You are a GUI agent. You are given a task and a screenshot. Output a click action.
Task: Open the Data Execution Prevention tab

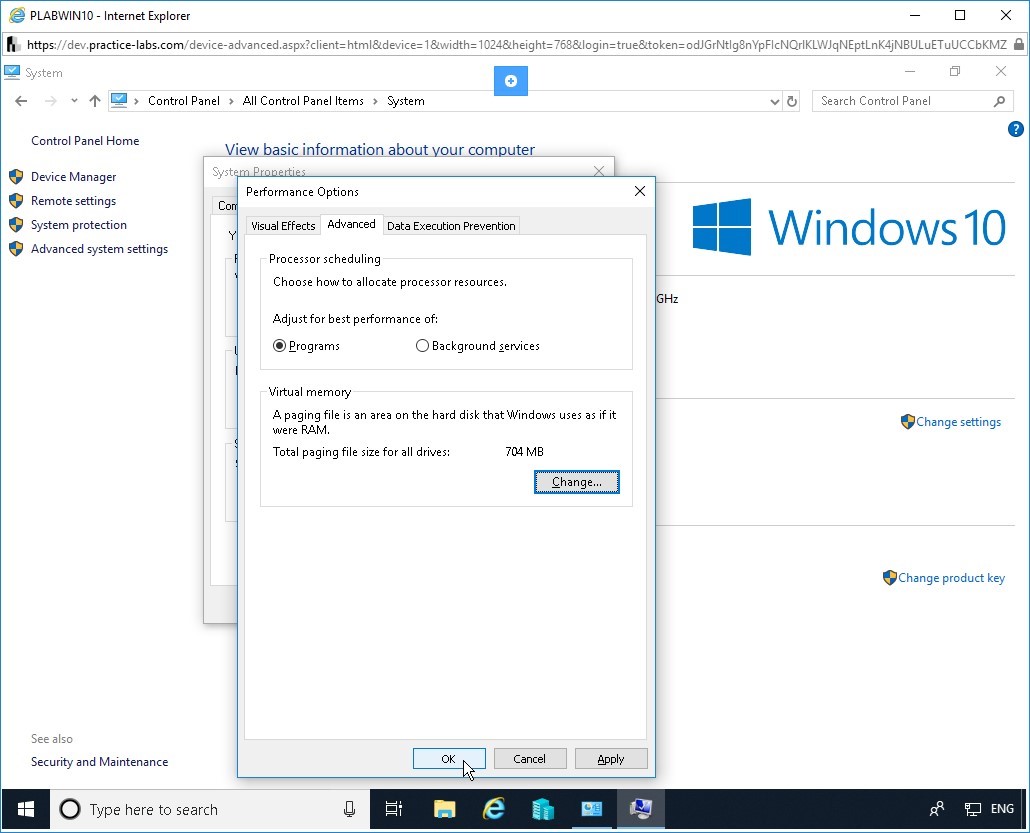pos(451,225)
